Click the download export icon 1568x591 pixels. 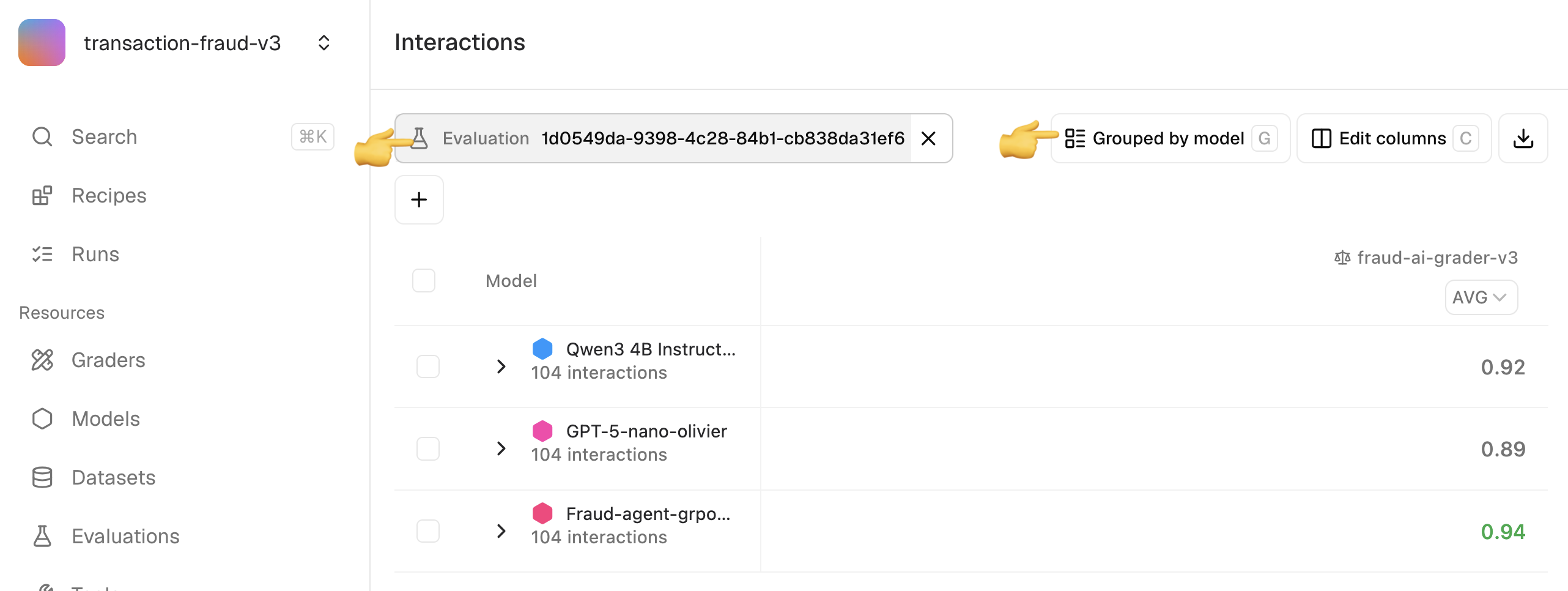[1523, 139]
